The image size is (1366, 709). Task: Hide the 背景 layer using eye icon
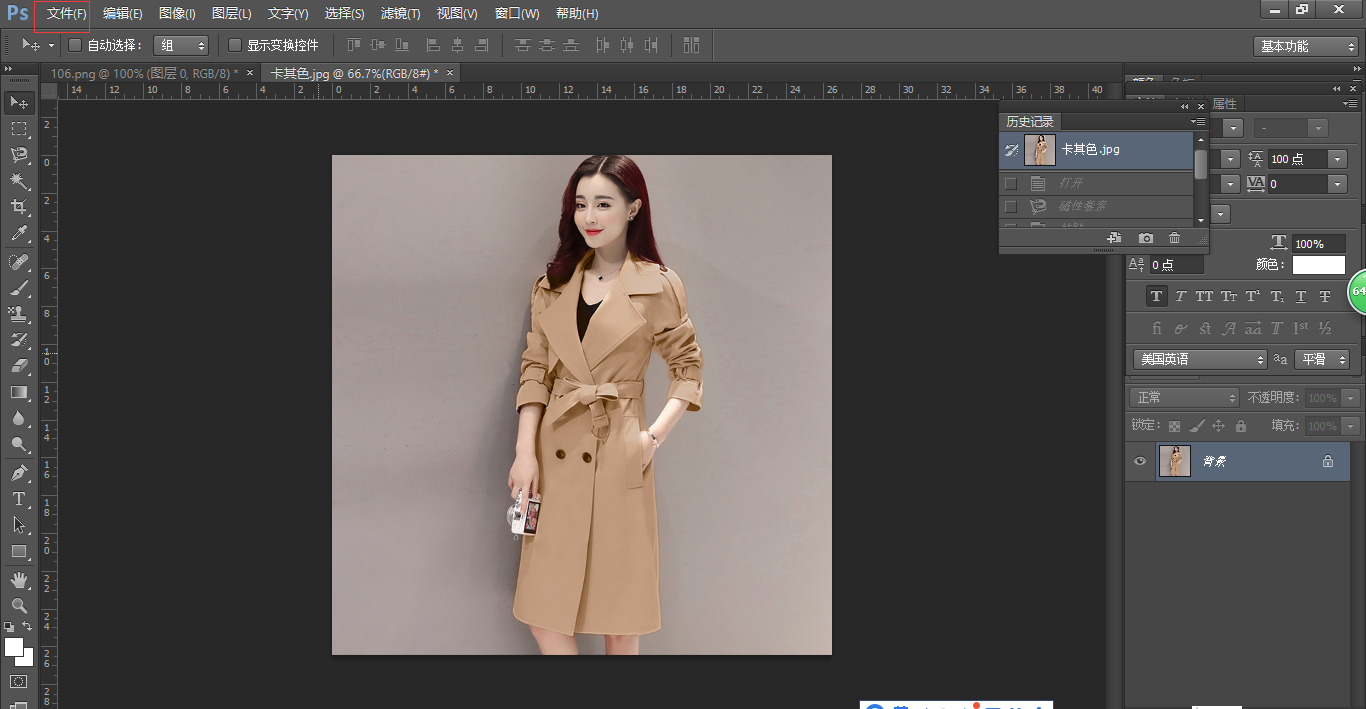[x=1139, y=461]
